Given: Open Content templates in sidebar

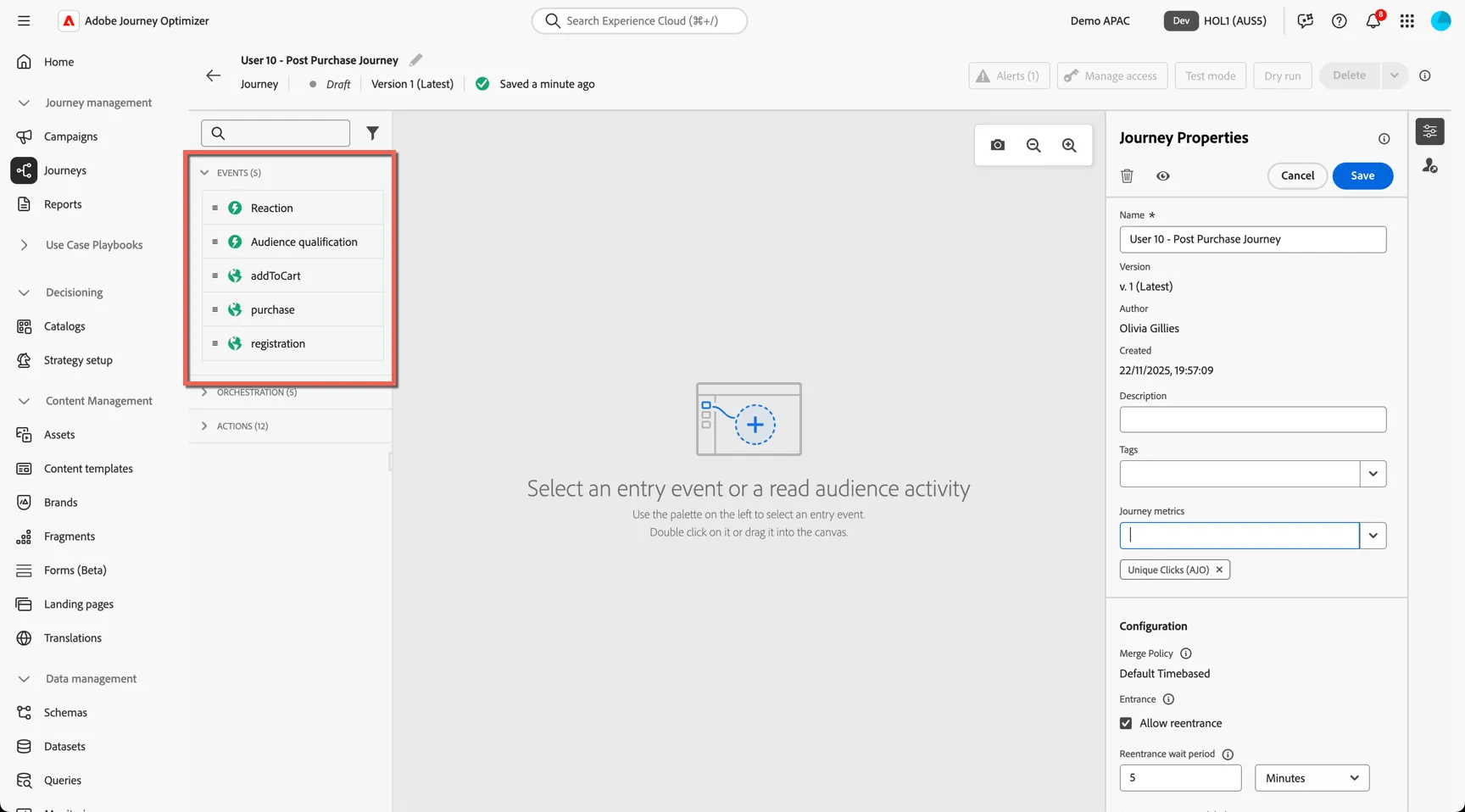Looking at the screenshot, I should (88, 469).
